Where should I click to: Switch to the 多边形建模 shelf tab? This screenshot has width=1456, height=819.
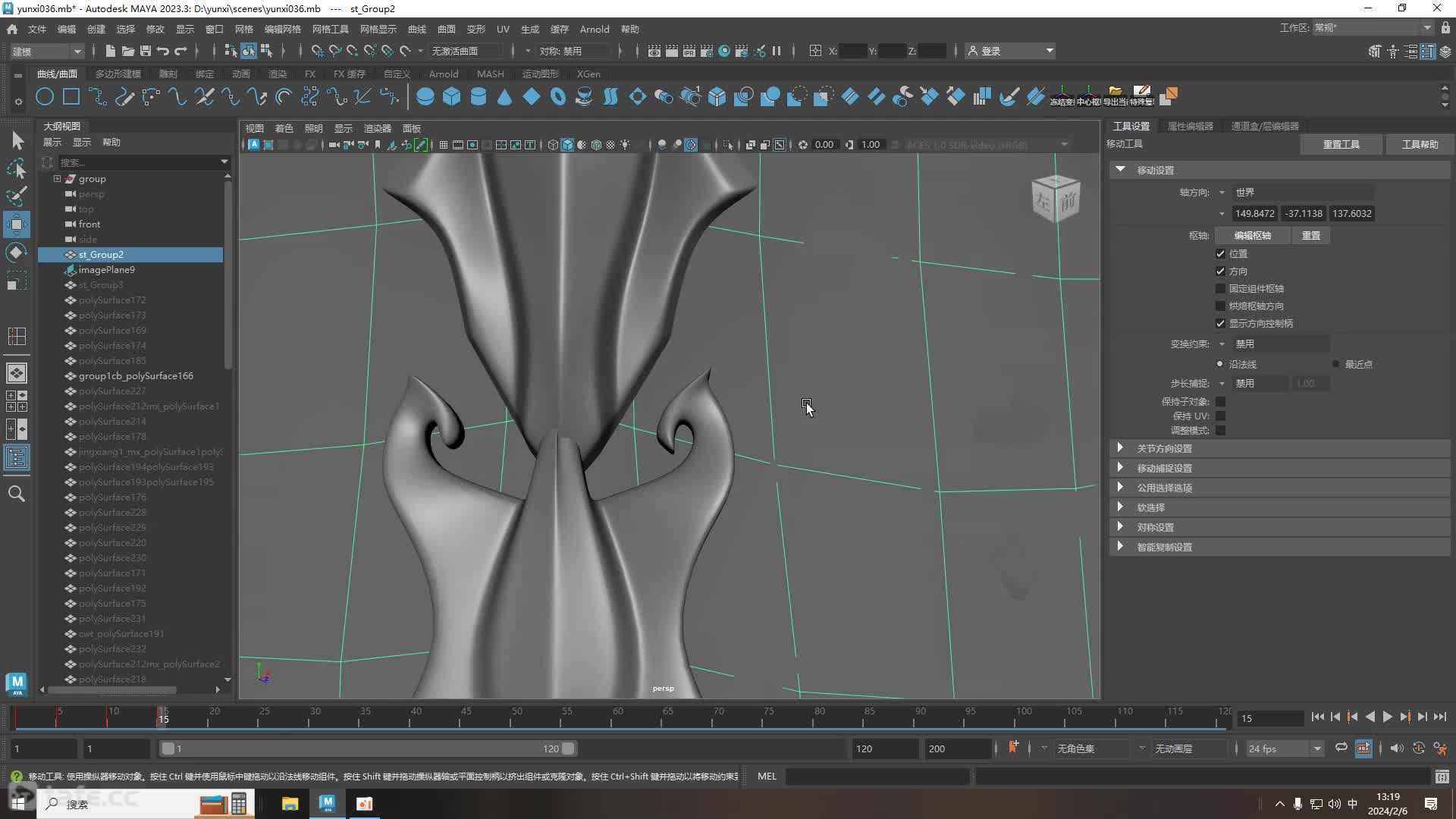tap(118, 74)
